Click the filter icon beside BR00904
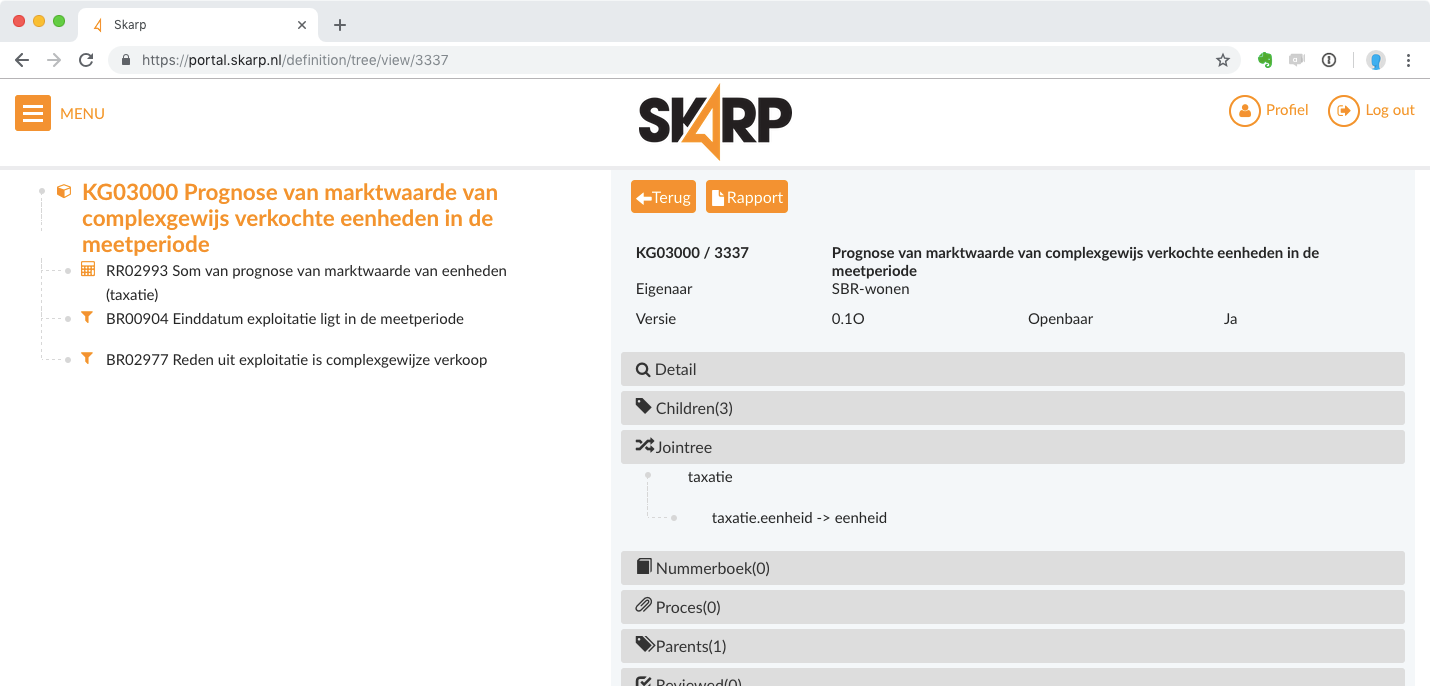1430x686 pixels. click(87, 318)
